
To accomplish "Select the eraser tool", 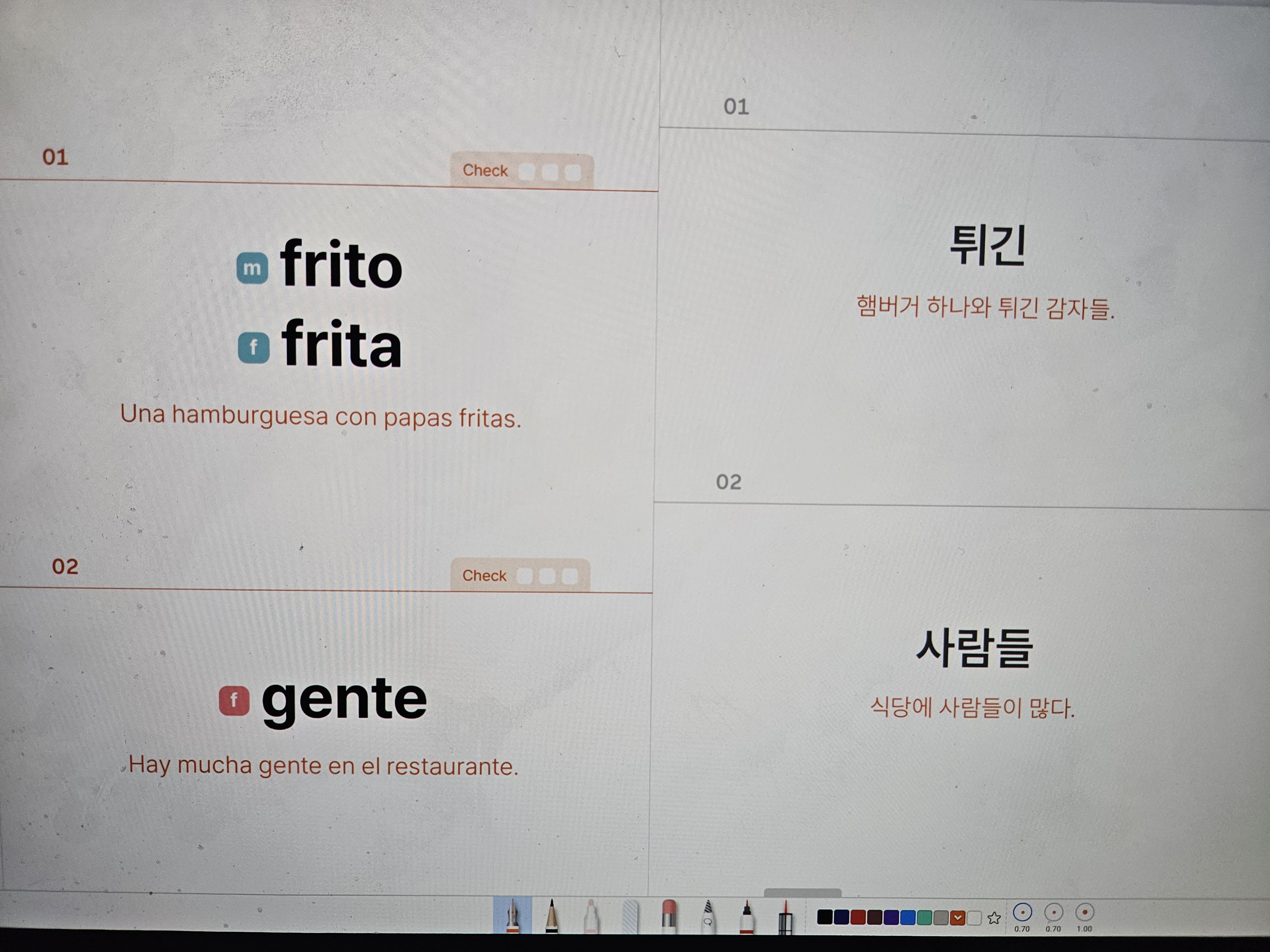I will [x=669, y=916].
